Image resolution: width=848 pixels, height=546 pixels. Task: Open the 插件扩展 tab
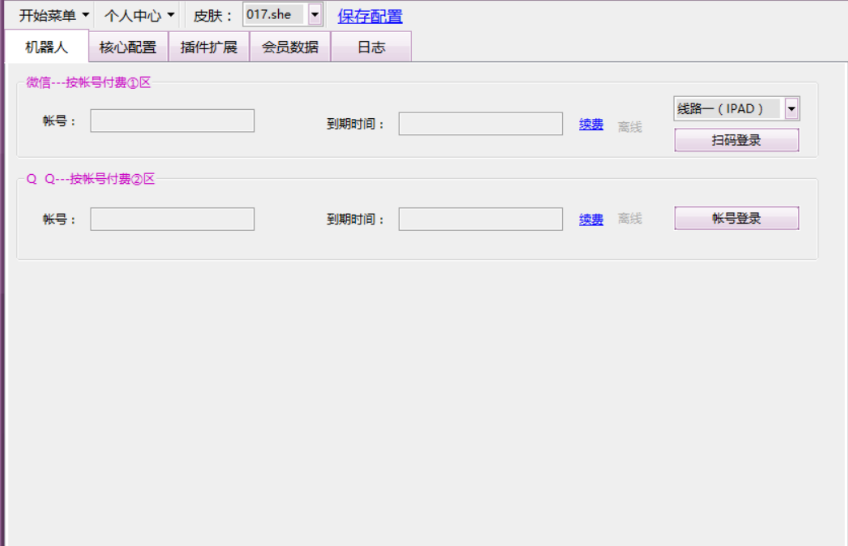click(209, 47)
